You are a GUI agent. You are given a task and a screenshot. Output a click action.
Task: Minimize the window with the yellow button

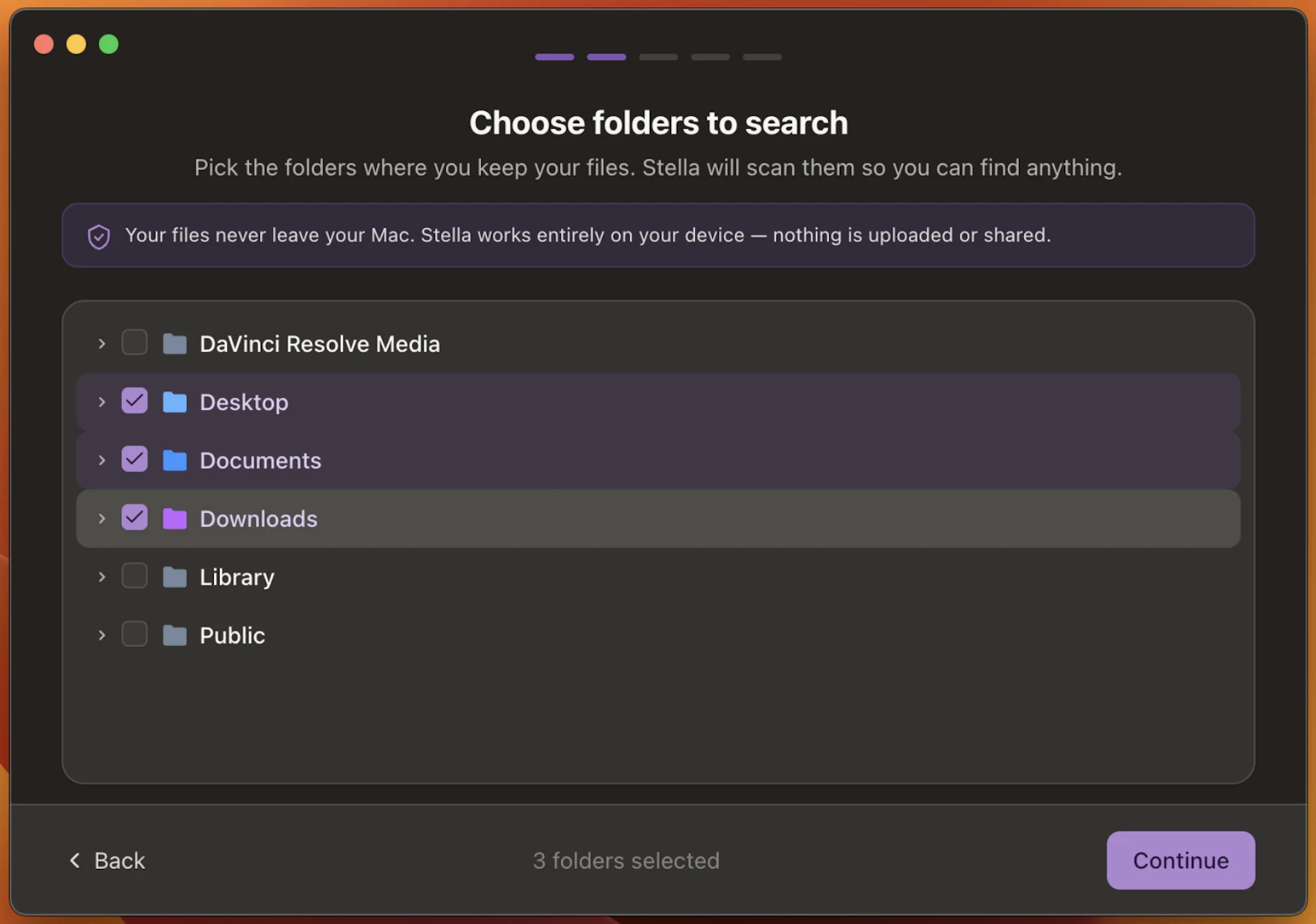76,44
